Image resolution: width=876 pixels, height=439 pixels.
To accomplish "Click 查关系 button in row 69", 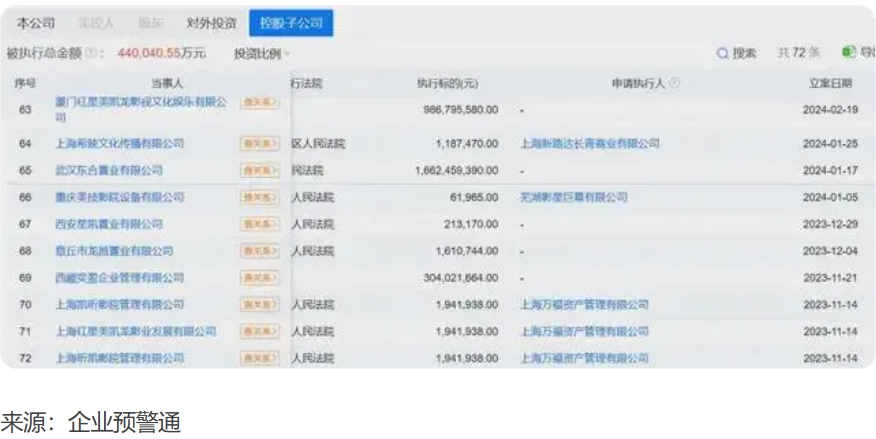I will point(260,278).
